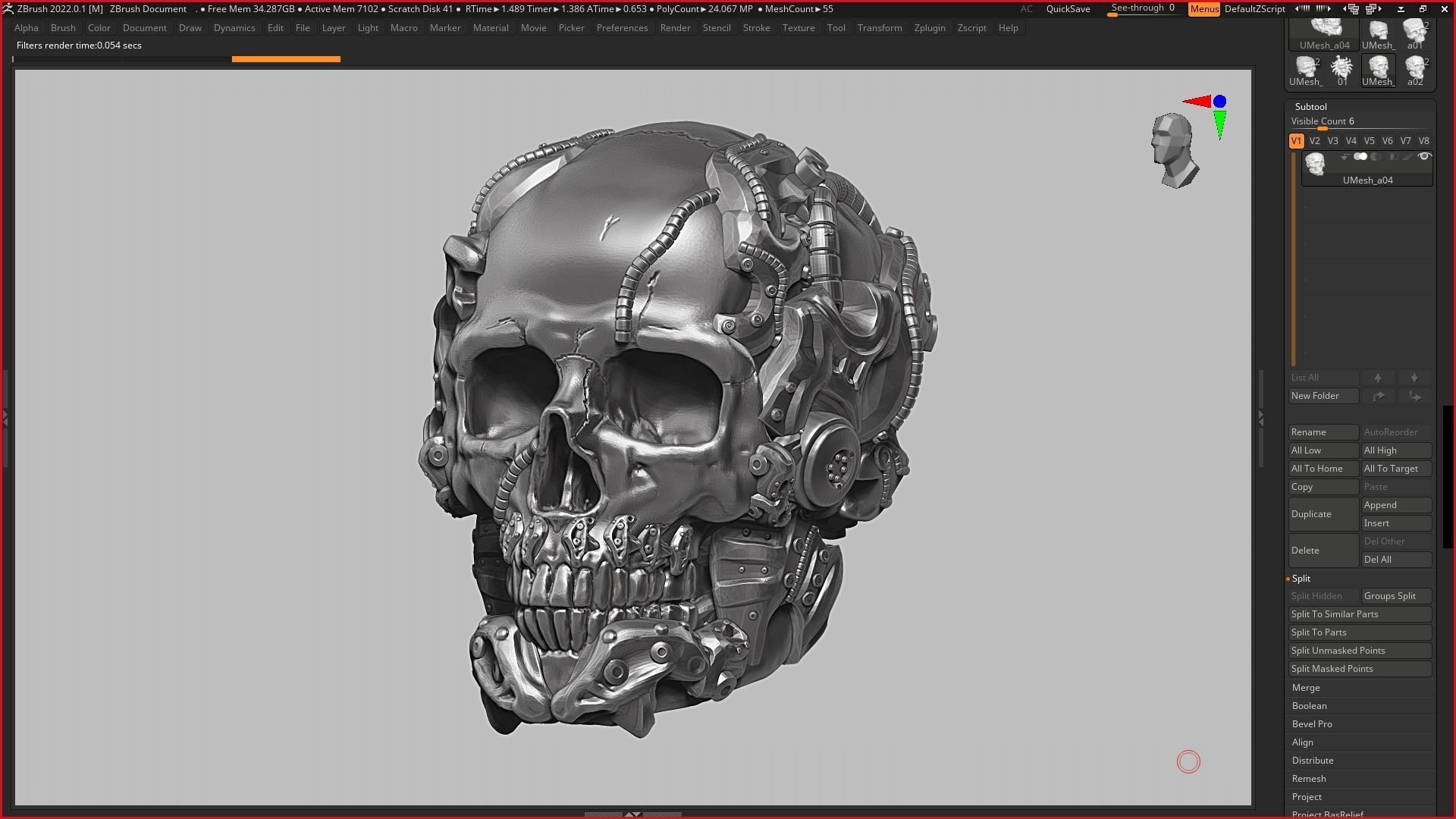Click Split To Similar Parts

click(x=1360, y=614)
